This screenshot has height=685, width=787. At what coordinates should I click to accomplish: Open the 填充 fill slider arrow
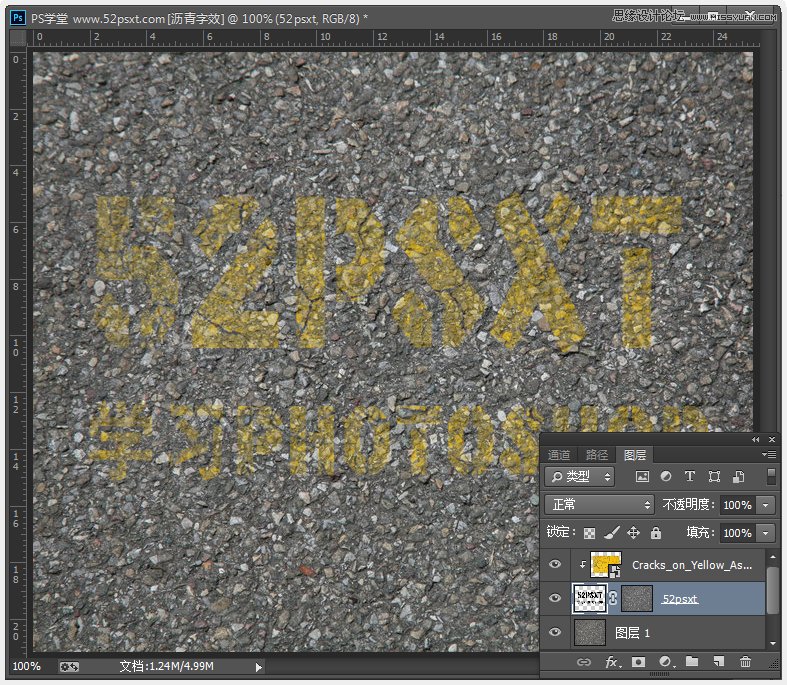[765, 533]
